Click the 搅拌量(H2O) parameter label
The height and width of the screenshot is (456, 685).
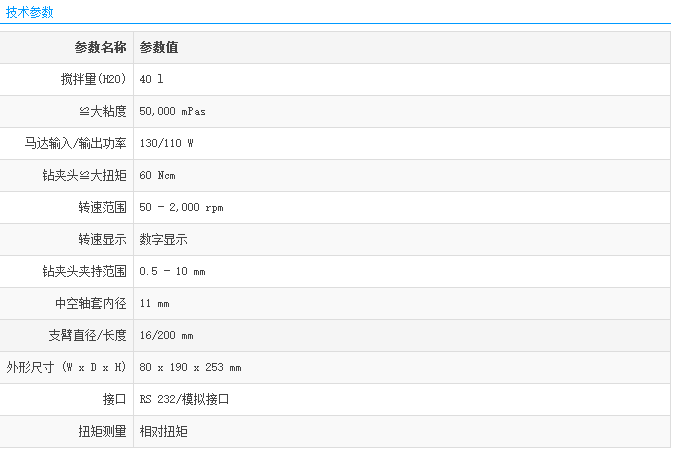[93, 79]
